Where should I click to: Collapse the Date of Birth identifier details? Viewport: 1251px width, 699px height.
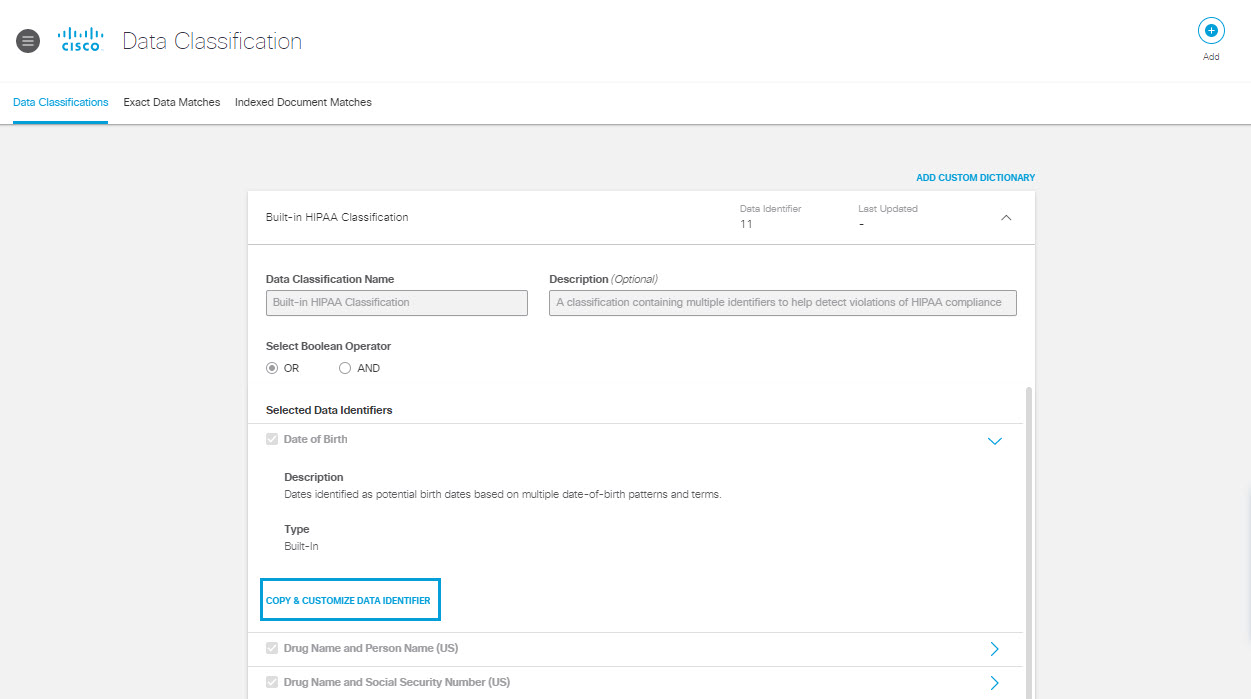point(994,440)
